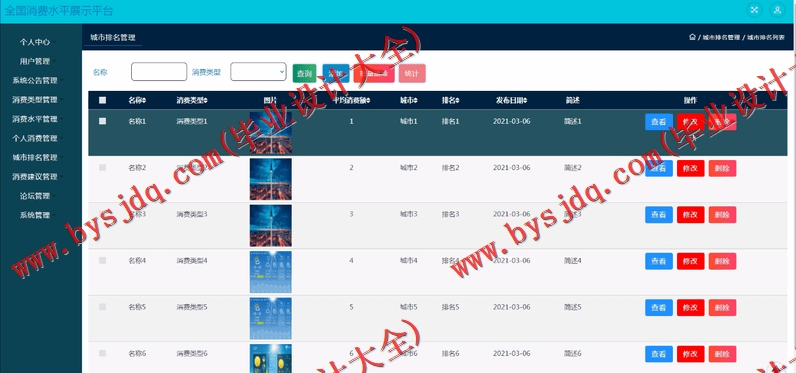Click 删除 for row 名称5
Screen dimensions: 796x373
click(722, 308)
